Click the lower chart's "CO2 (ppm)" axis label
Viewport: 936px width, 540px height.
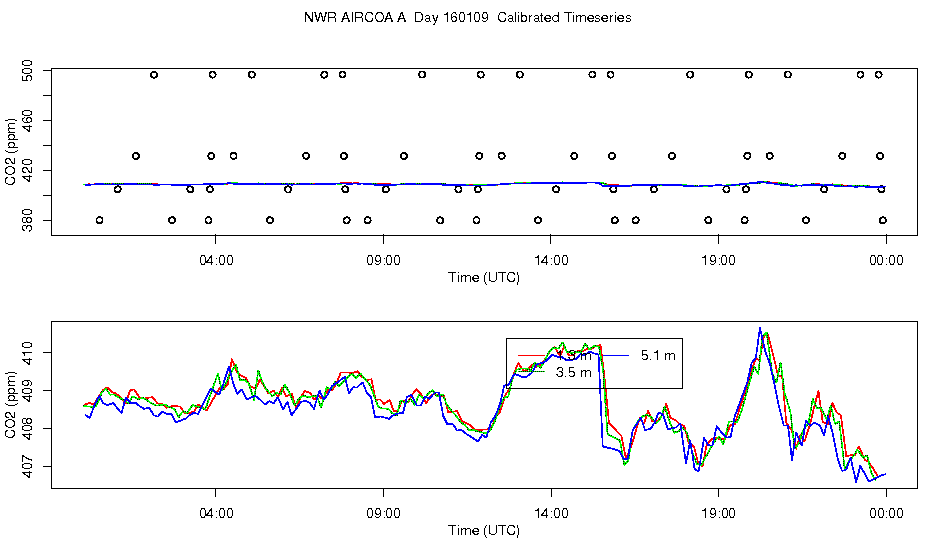coord(10,405)
